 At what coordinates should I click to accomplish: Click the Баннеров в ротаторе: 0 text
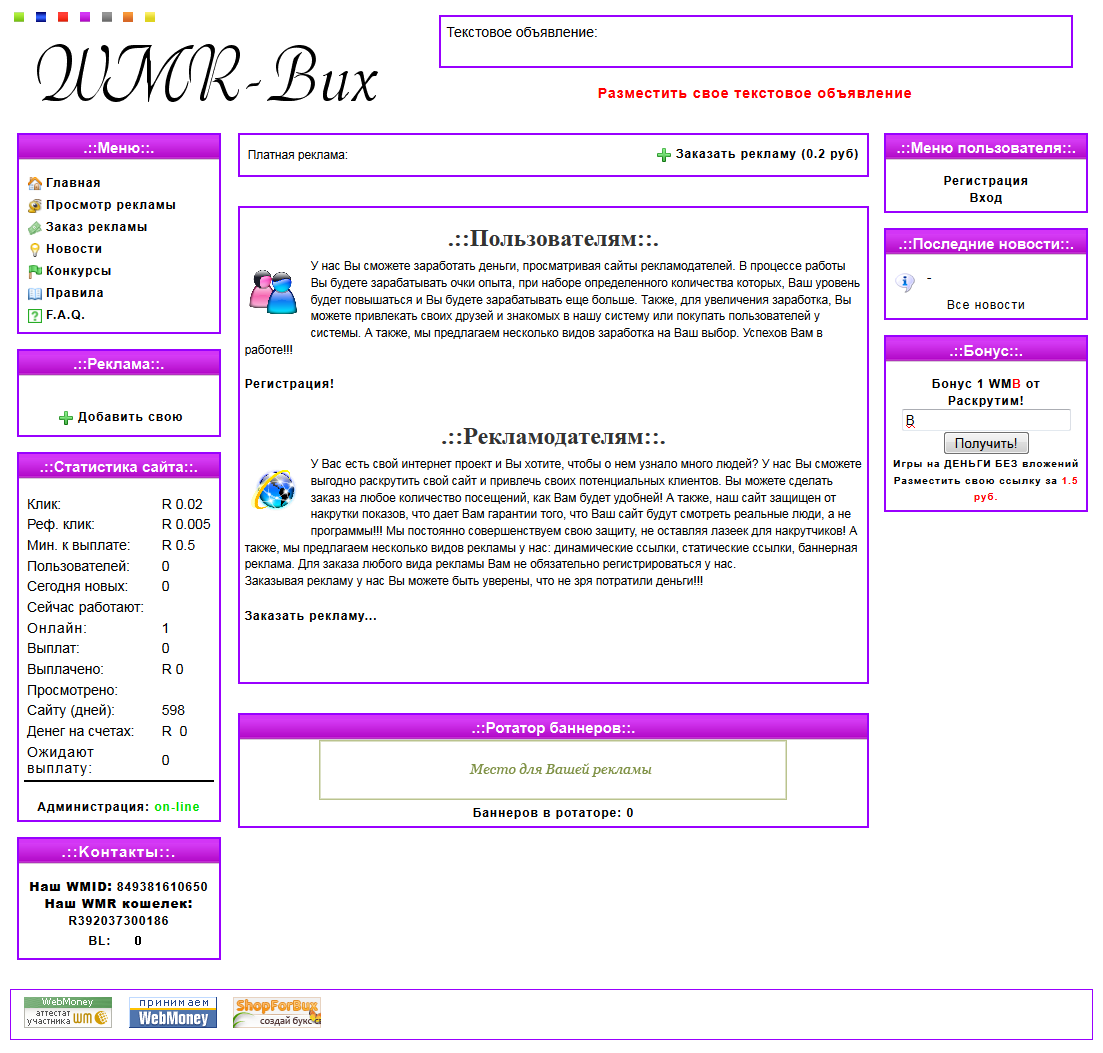pos(553,812)
